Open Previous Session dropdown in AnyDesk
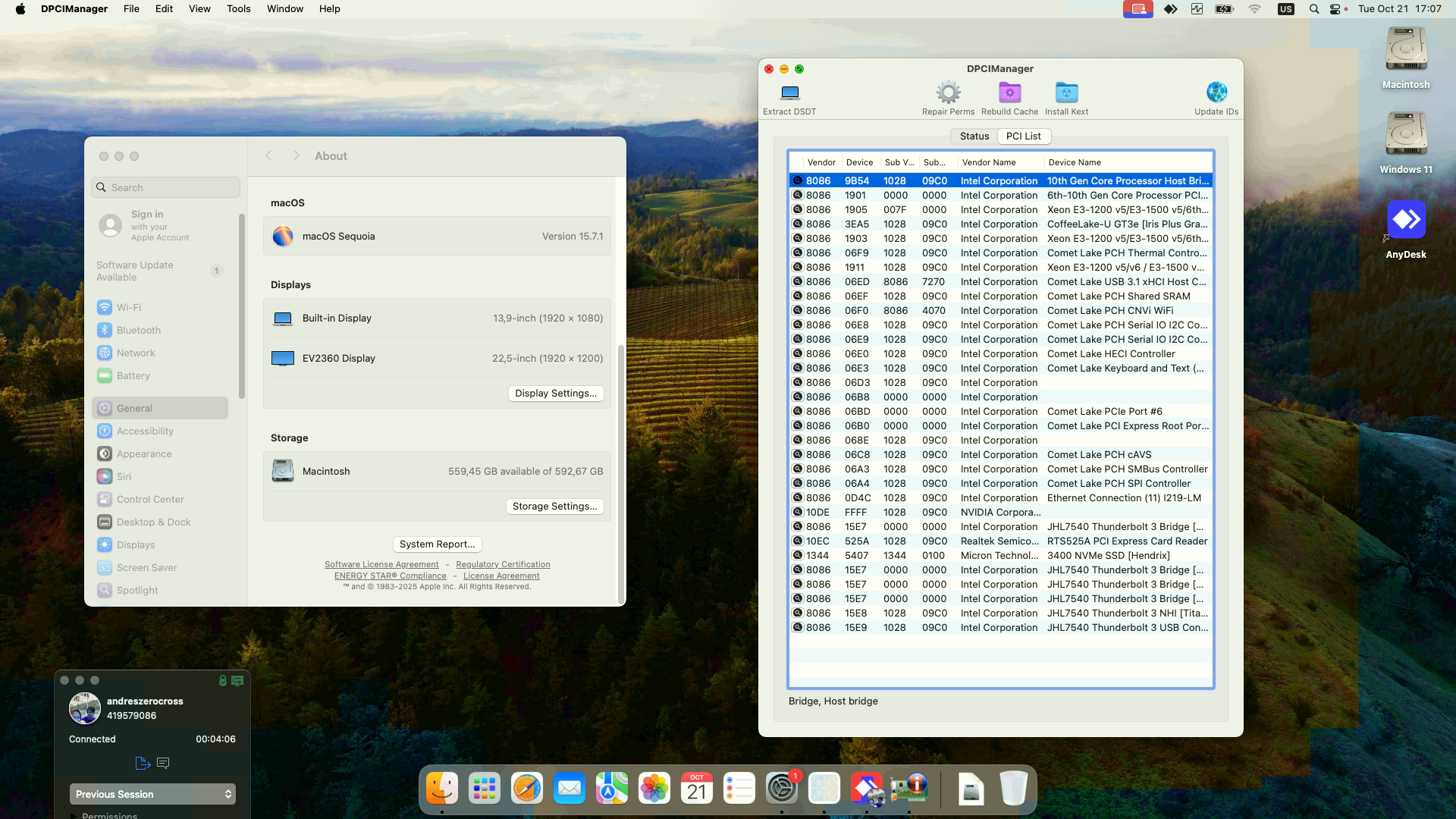The height and width of the screenshot is (819, 1456). click(152, 794)
